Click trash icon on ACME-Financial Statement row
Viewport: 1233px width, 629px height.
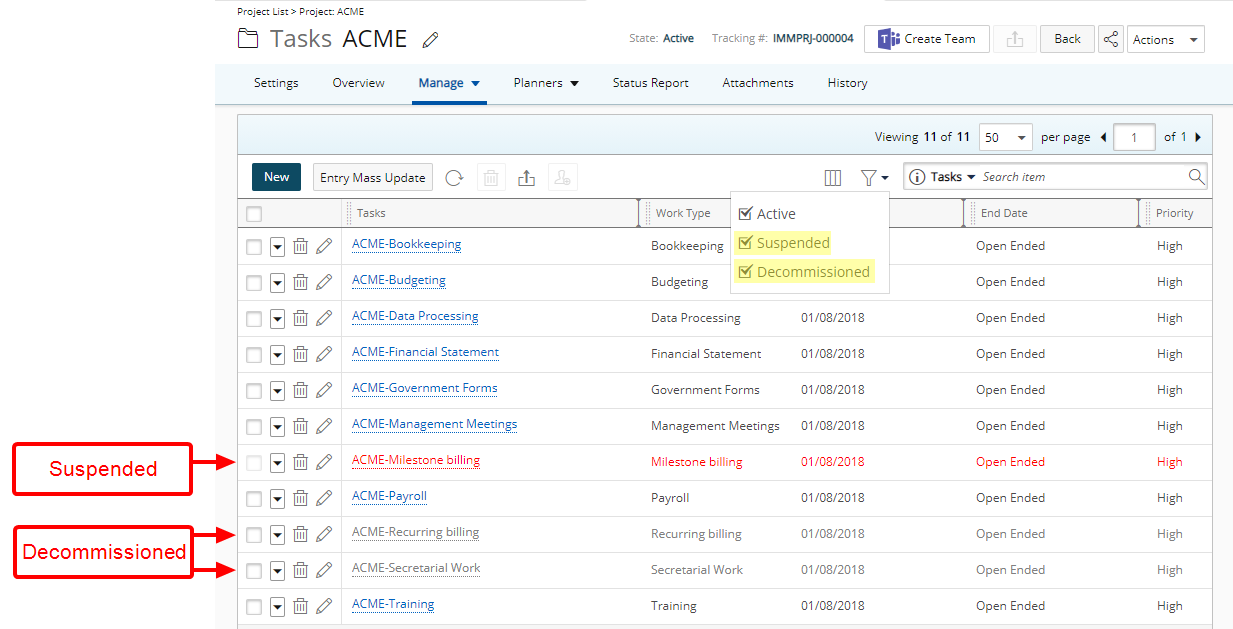click(300, 354)
